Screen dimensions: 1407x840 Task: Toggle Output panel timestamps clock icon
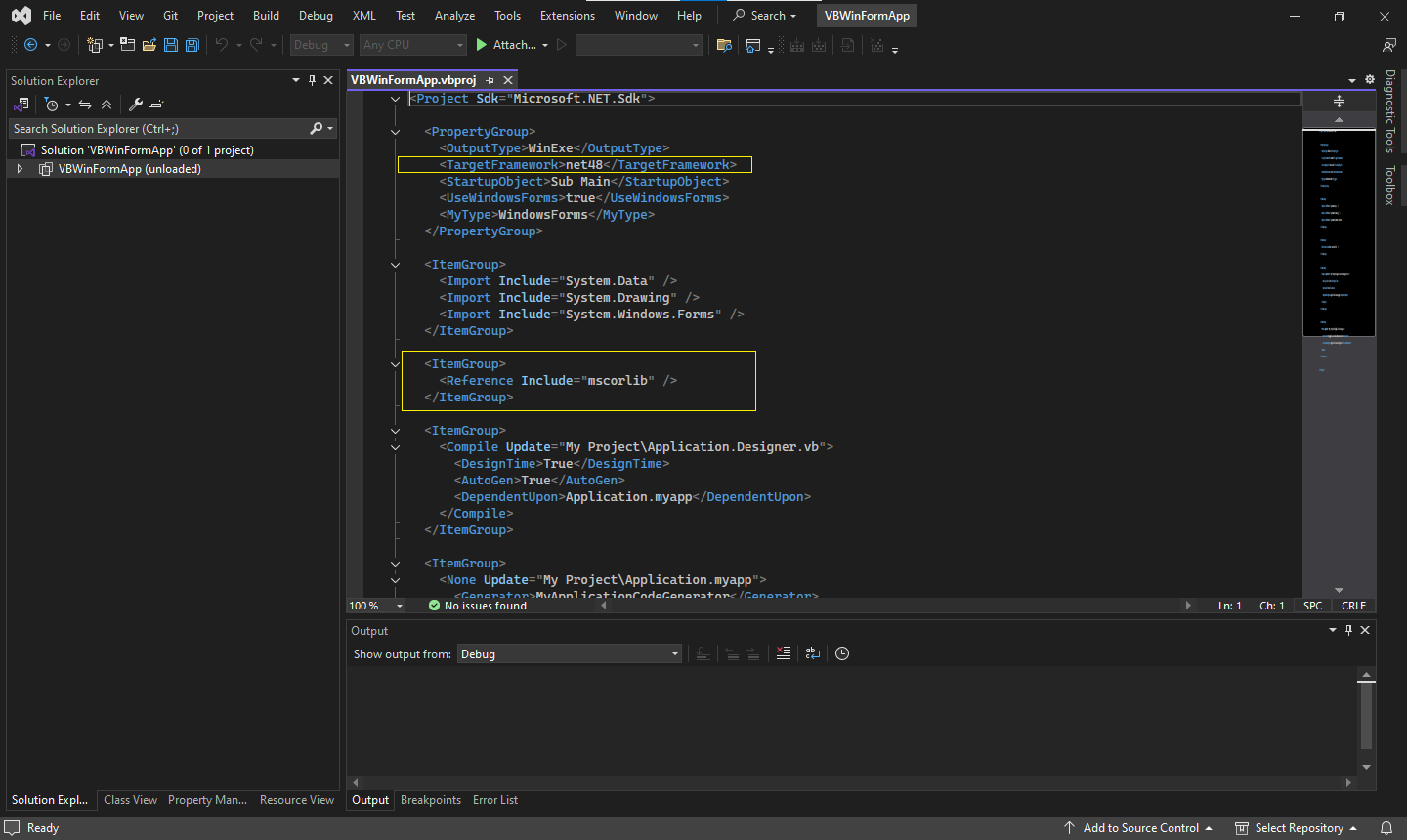(842, 653)
